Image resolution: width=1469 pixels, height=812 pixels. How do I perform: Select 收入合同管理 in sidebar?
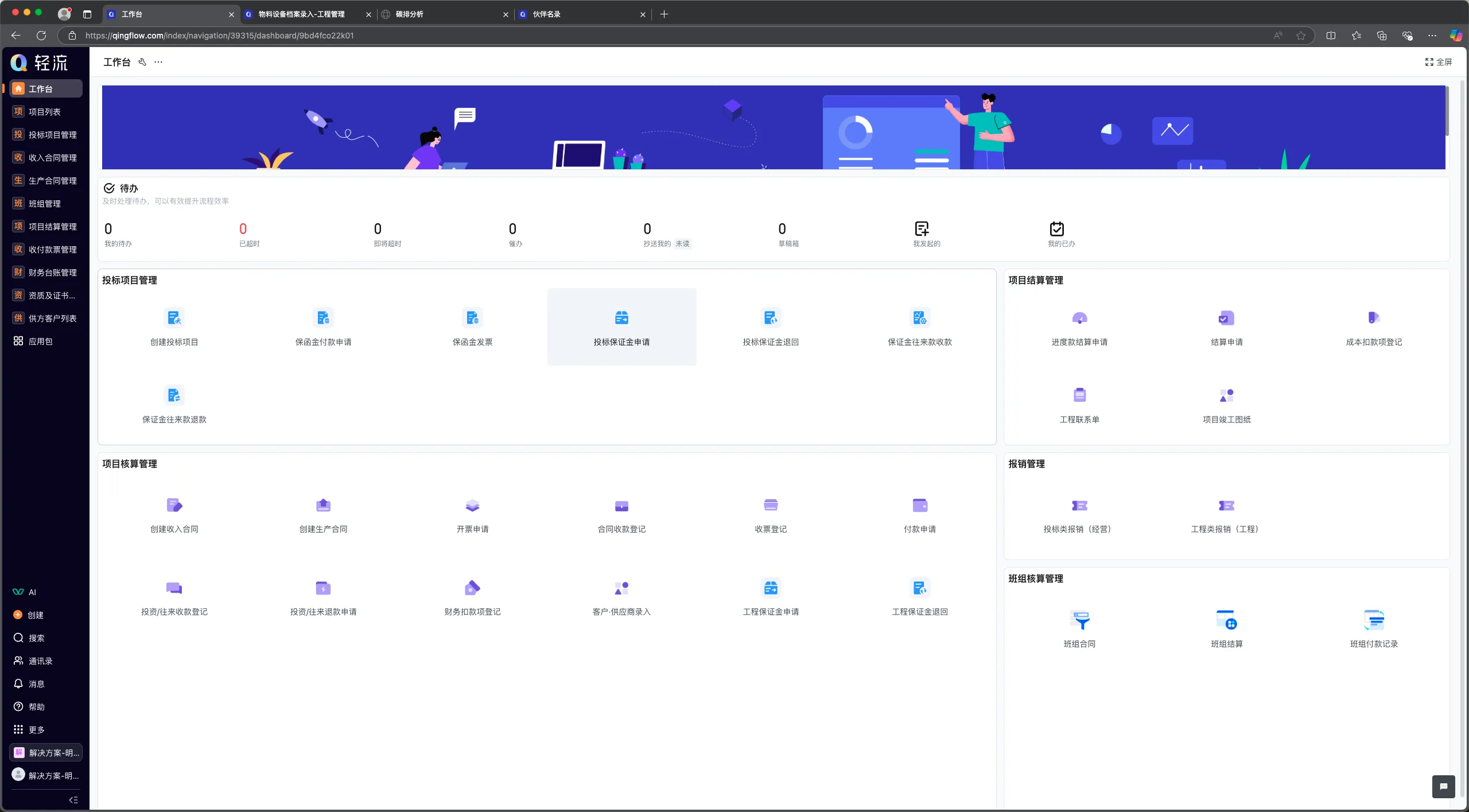tap(52, 158)
